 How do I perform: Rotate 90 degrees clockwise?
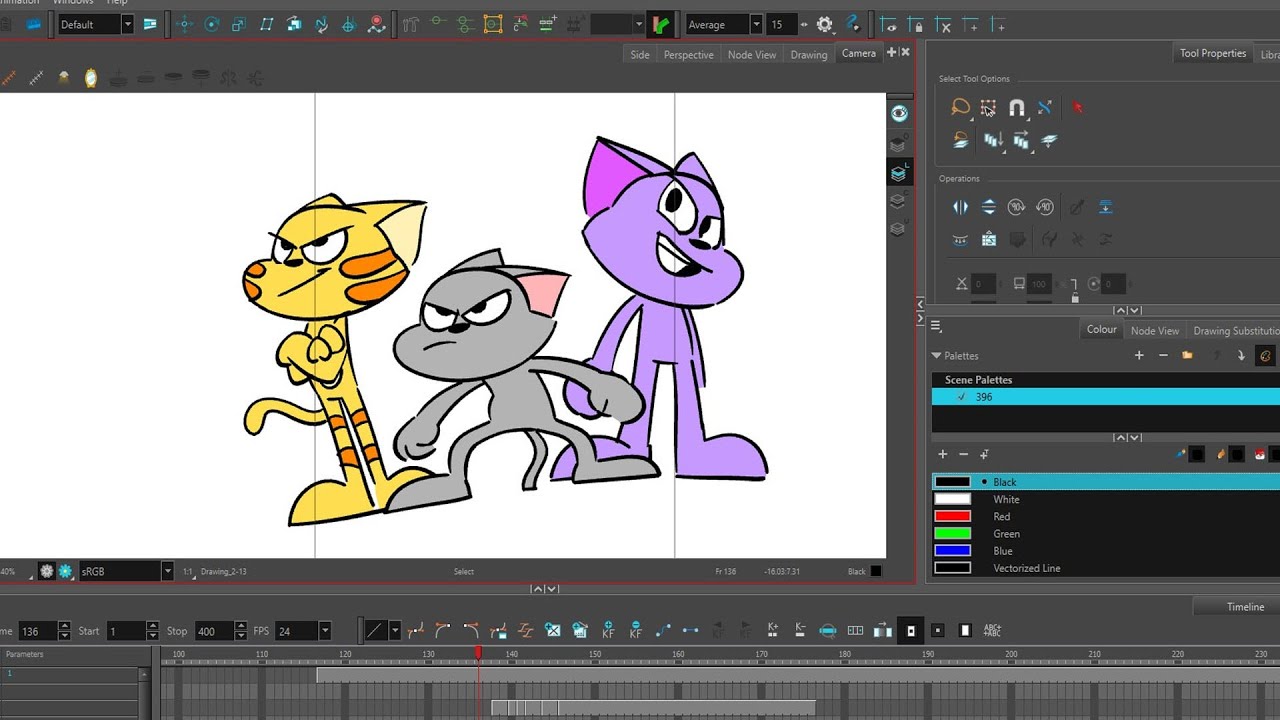1016,207
